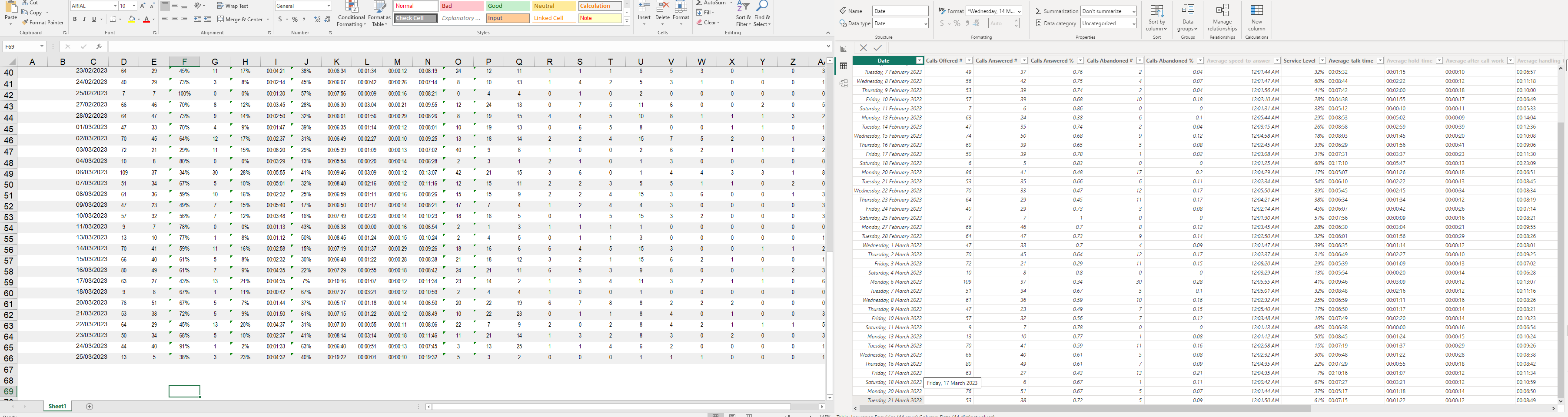
Task: Click New column in Power BI
Action: click(1256, 18)
